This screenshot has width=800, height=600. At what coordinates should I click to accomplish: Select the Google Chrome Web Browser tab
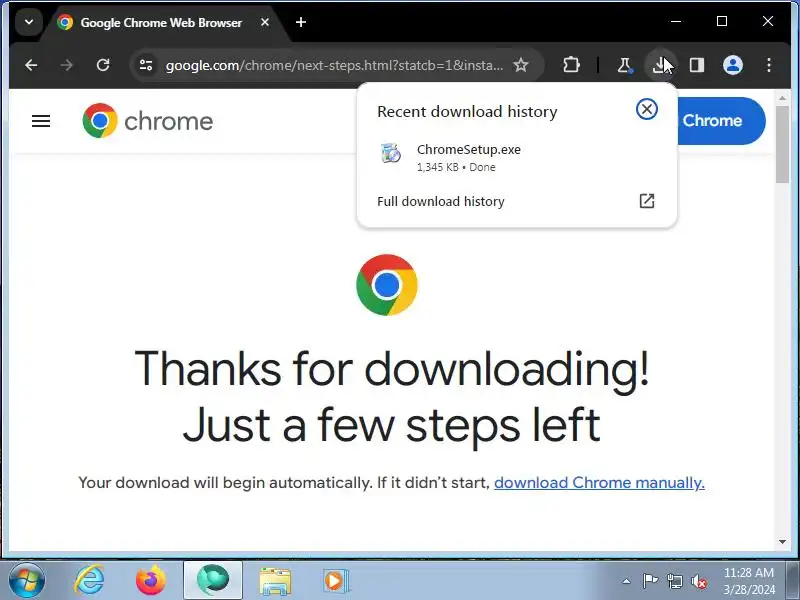(161, 22)
